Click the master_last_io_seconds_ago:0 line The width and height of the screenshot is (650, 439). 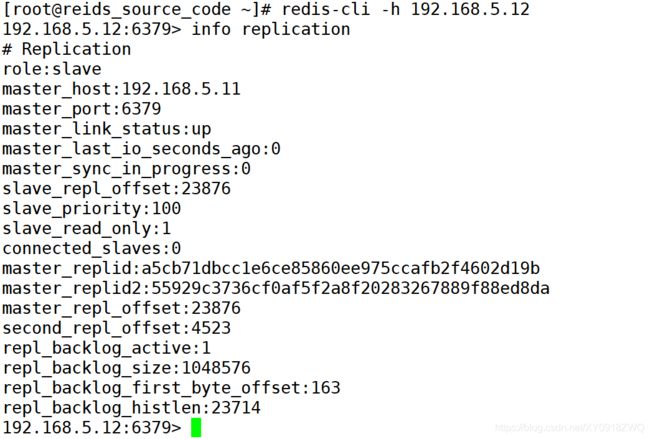(x=141, y=148)
